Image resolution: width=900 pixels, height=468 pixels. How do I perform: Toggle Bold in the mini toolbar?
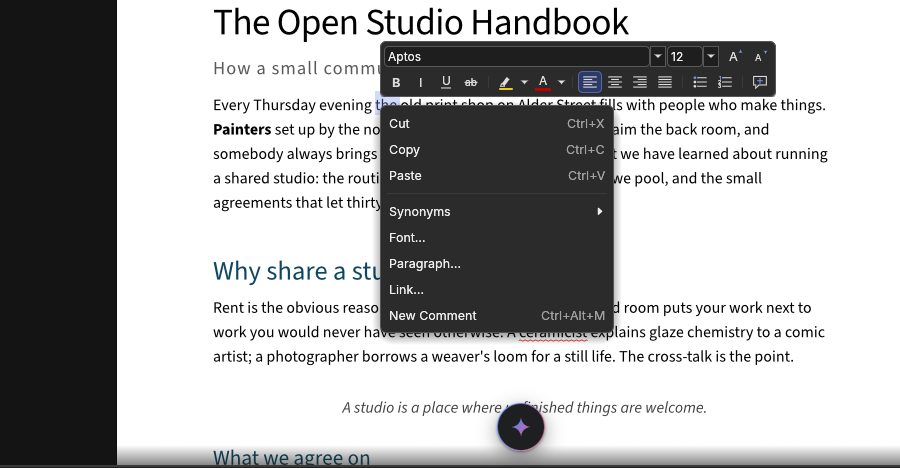pos(396,83)
